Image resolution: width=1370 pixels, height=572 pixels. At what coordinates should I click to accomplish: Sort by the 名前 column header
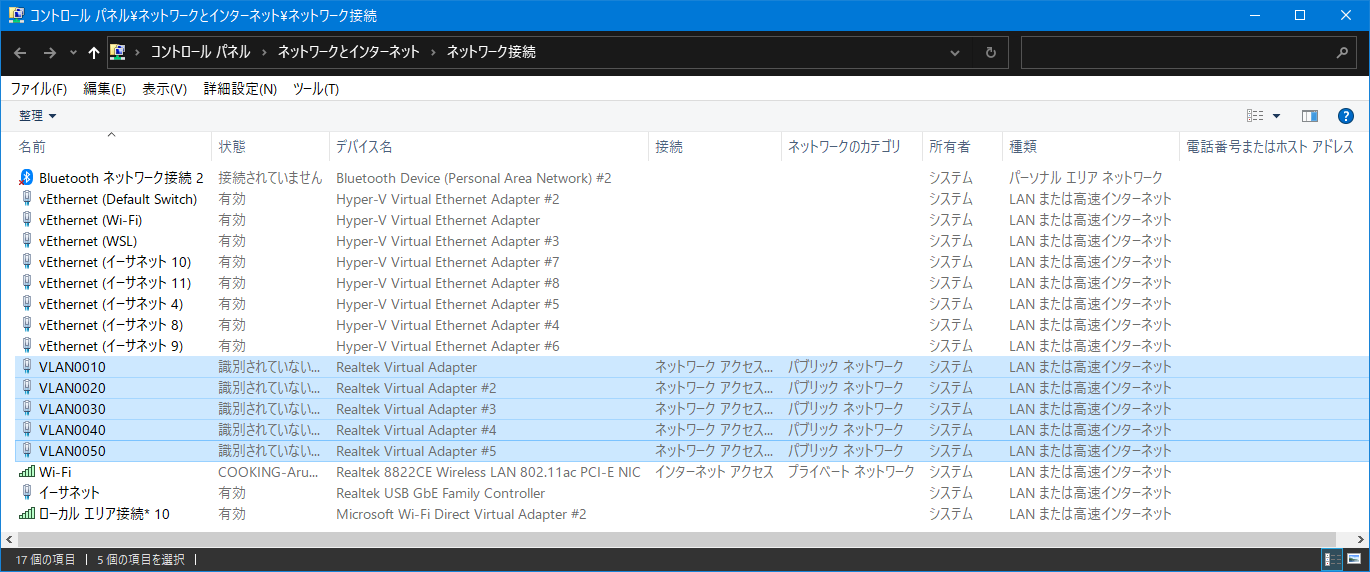pos(113,147)
